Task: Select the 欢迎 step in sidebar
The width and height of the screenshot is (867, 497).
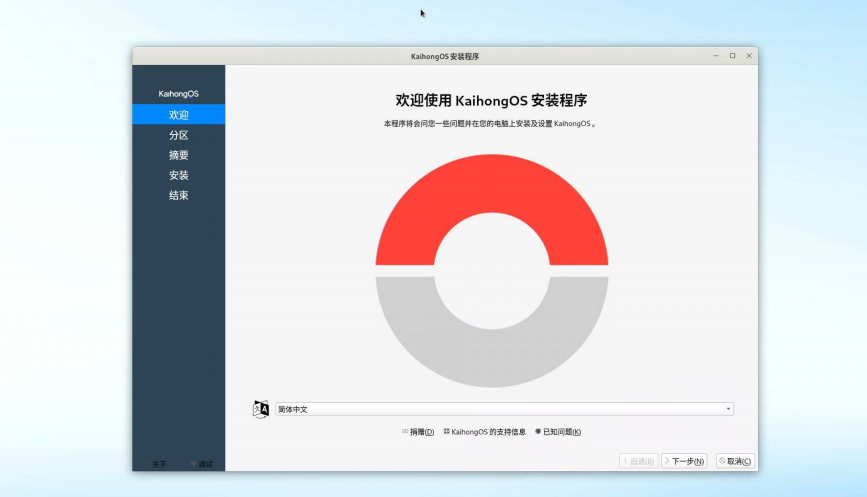Action: click(x=179, y=115)
